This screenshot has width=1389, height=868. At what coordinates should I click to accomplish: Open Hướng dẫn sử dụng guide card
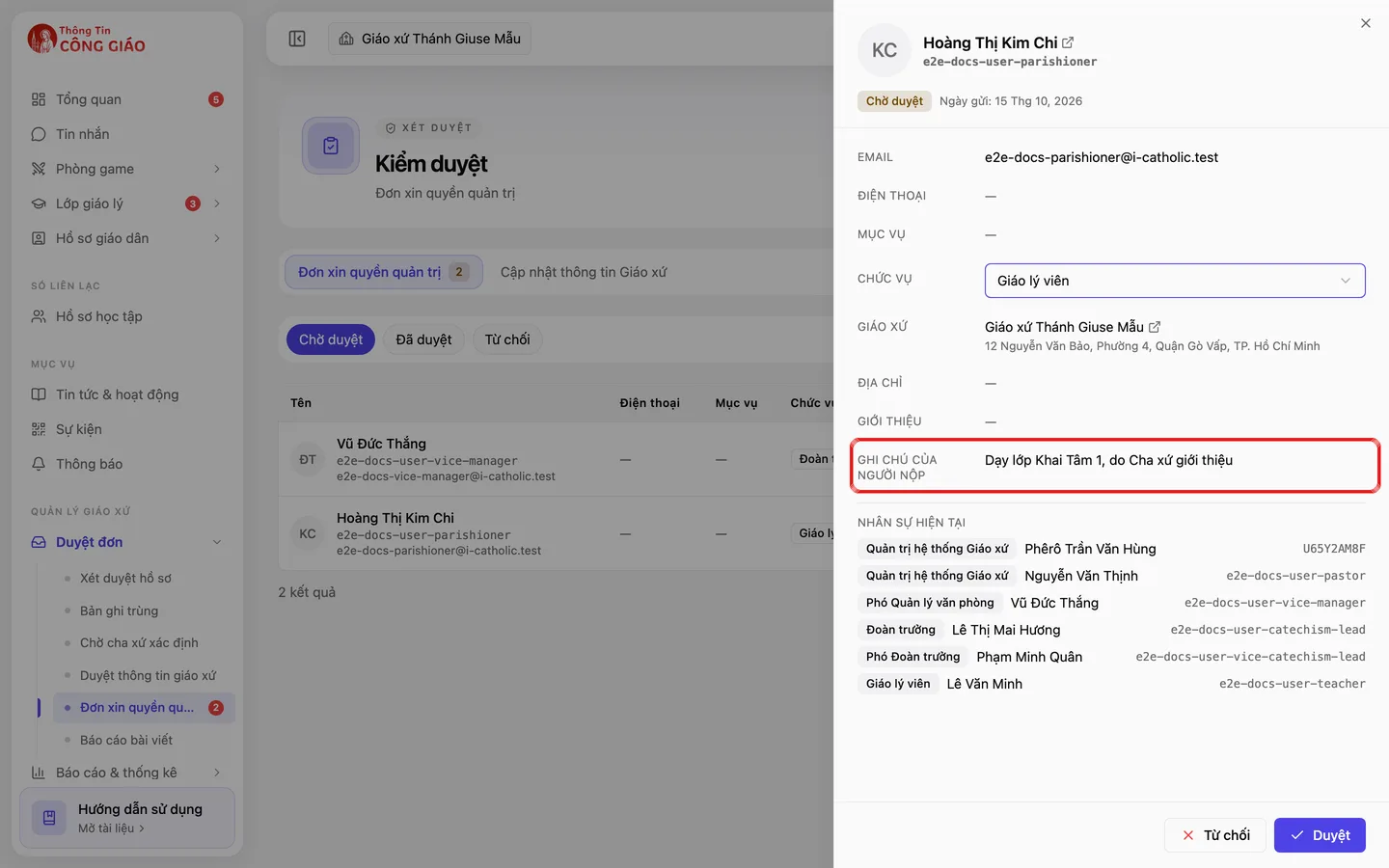coord(127,818)
